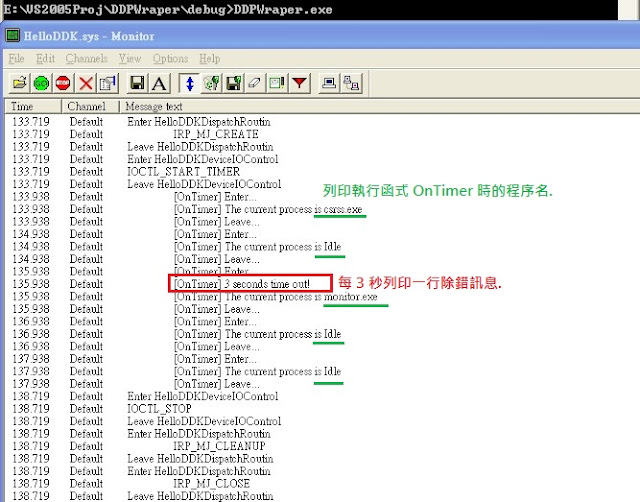Image resolution: width=640 pixels, height=502 pixels.
Task: Open the View menu
Action: pyautogui.click(x=130, y=59)
